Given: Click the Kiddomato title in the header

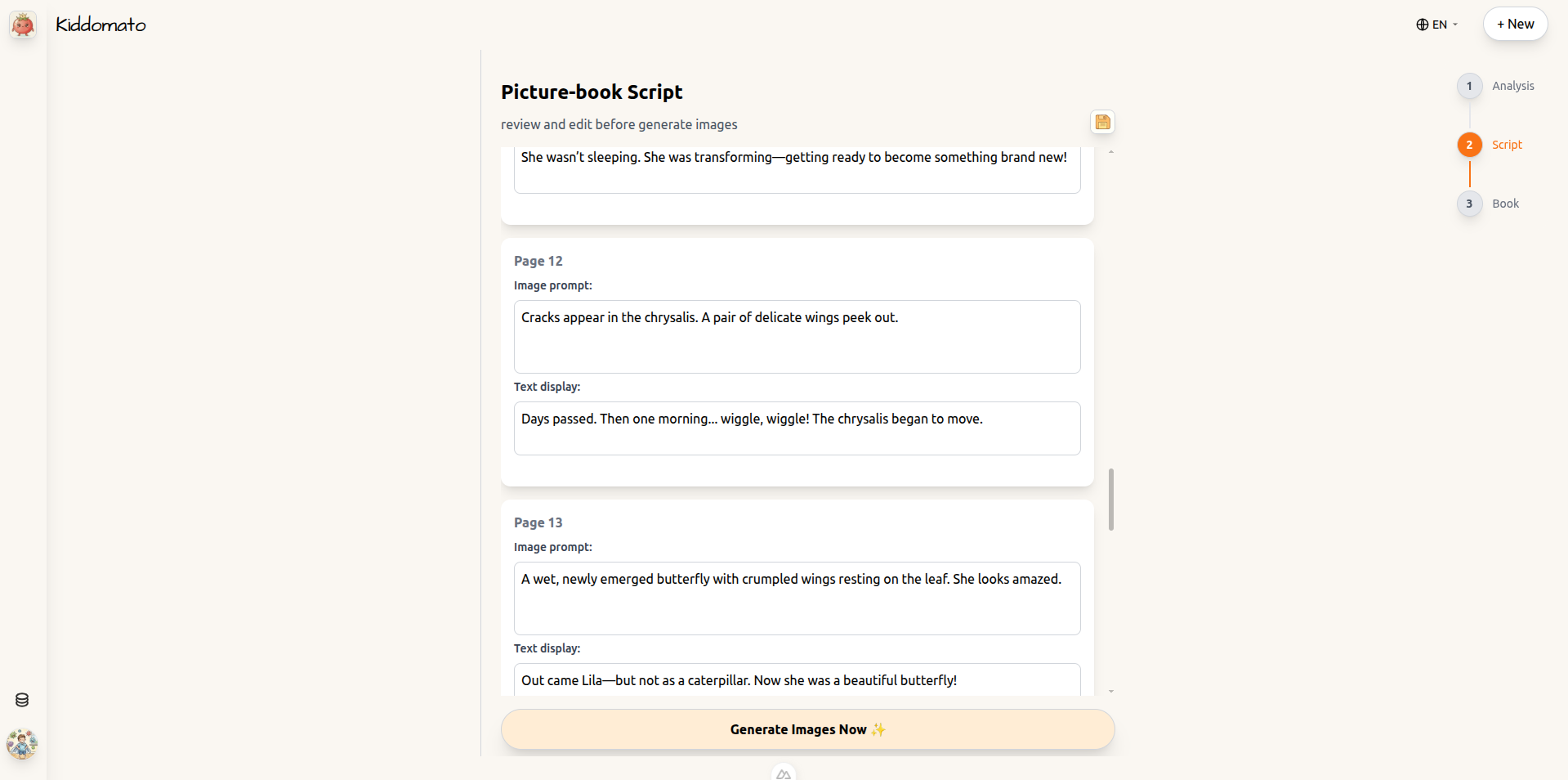Looking at the screenshot, I should [101, 25].
